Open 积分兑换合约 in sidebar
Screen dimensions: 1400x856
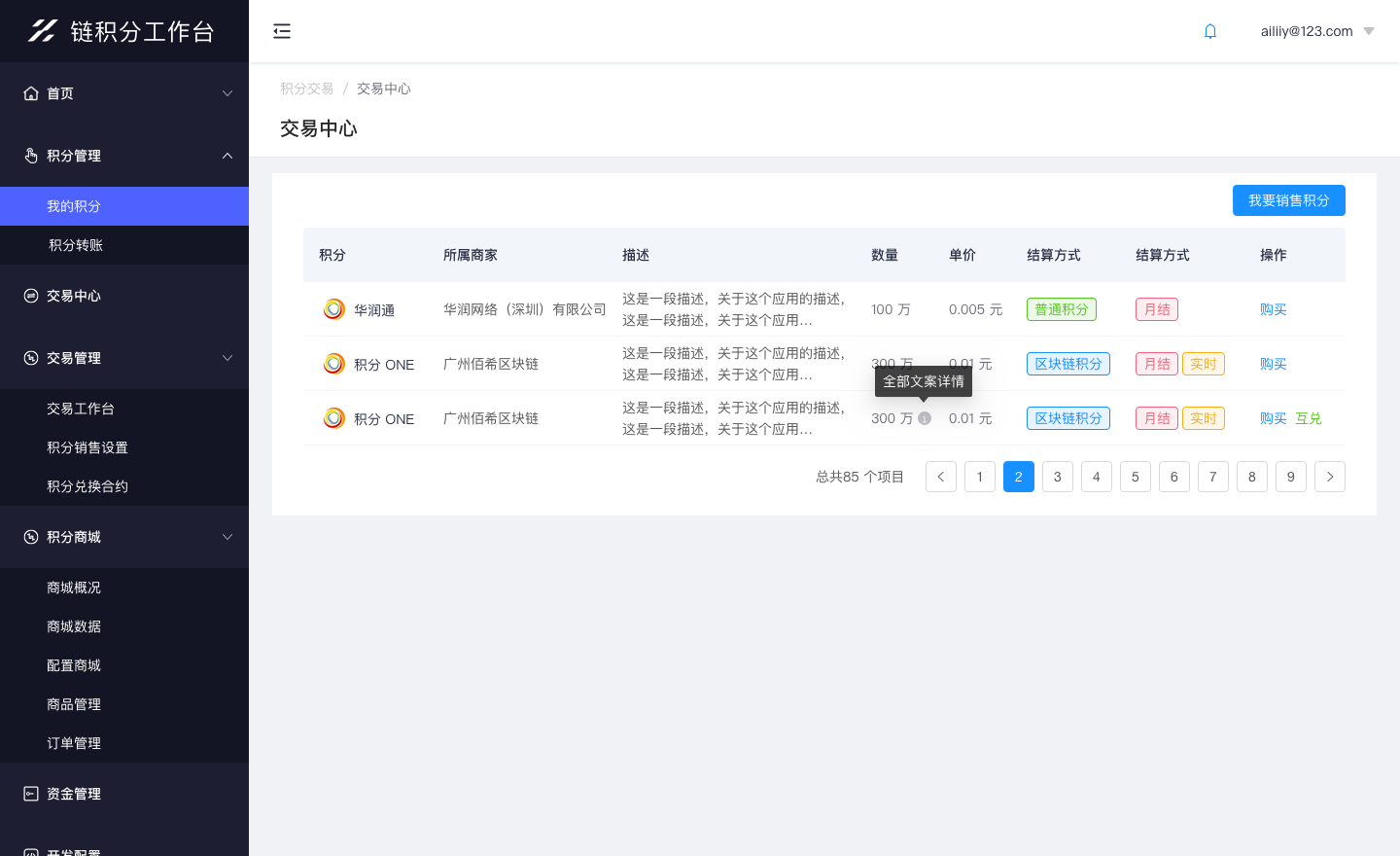click(x=124, y=486)
